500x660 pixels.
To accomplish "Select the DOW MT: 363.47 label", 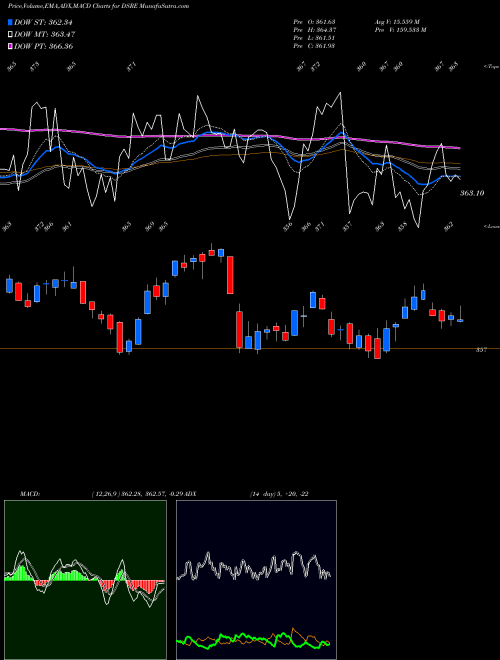I will coord(45,34).
